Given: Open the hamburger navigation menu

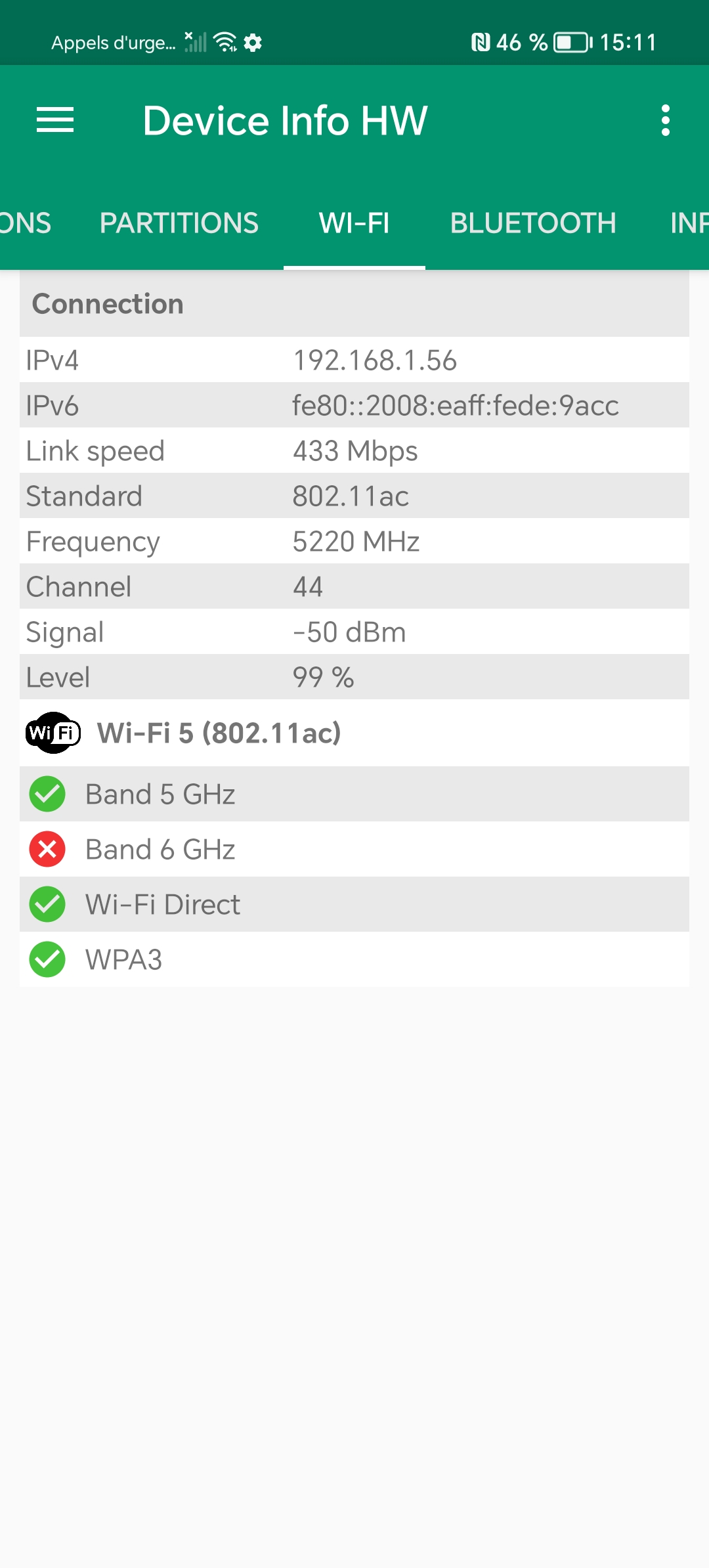Looking at the screenshot, I should [55, 120].
